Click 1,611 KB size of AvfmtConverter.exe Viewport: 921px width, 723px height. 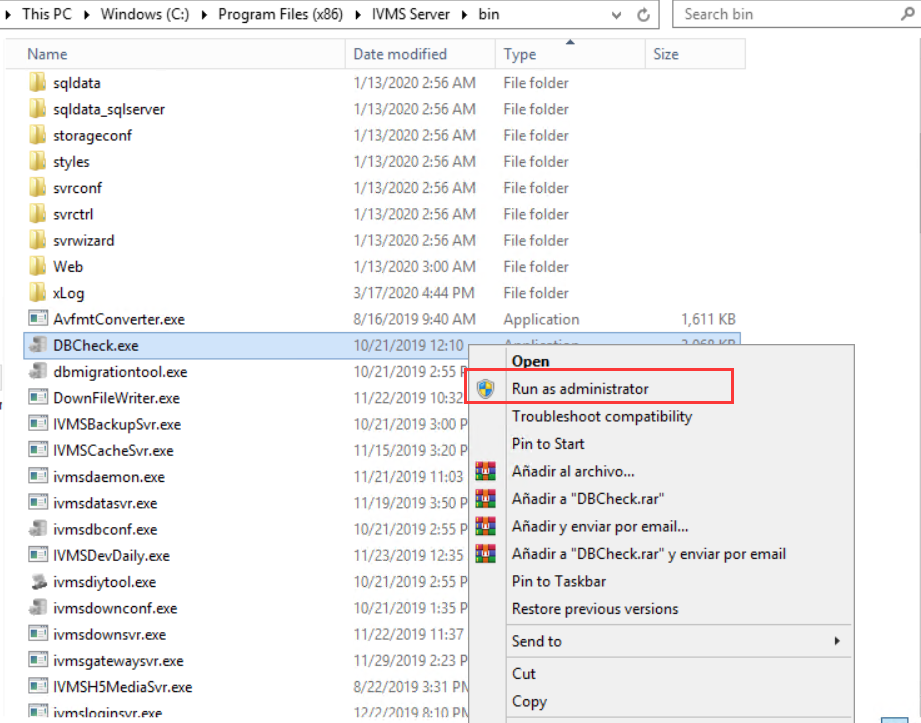click(x=708, y=319)
